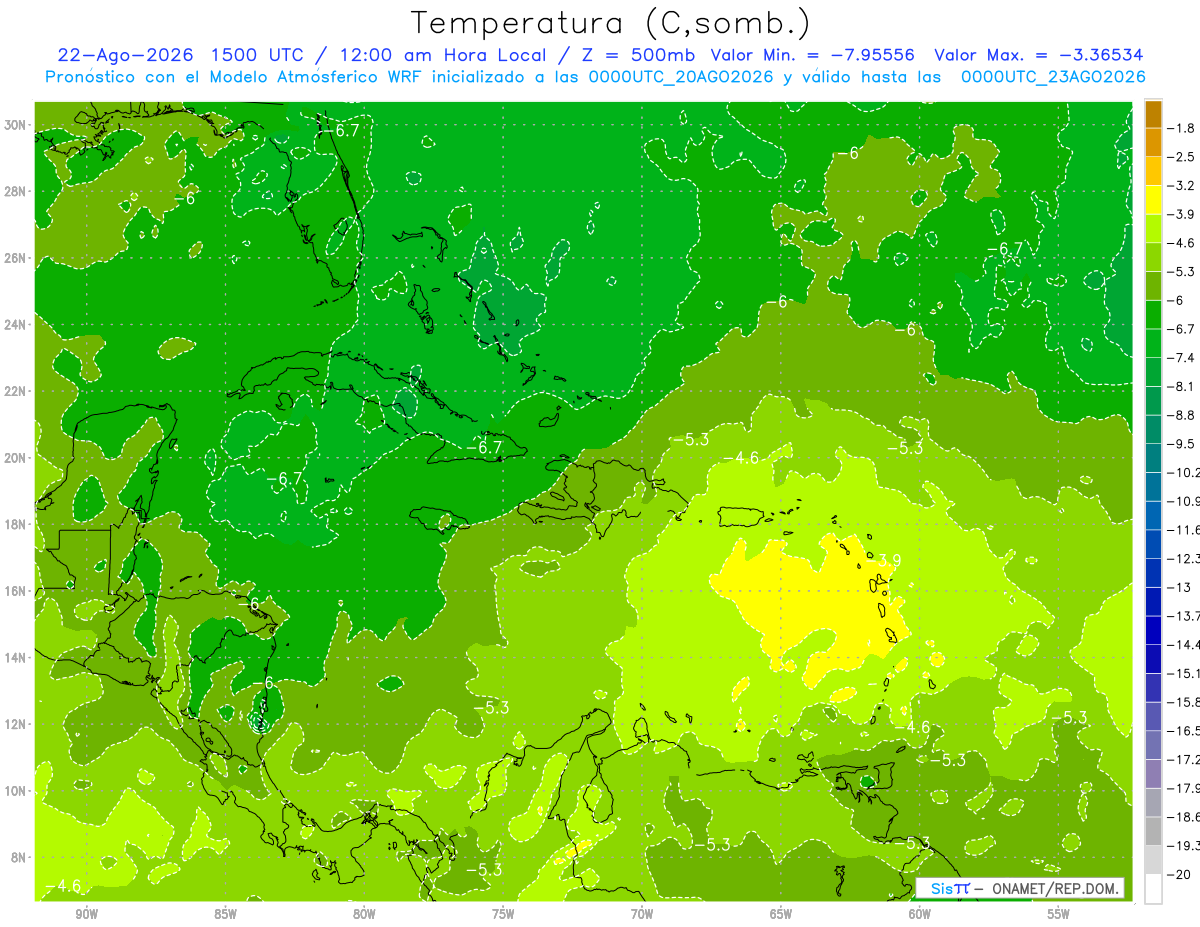
Task: Click the "75W" longitude axis label
Action: coord(503,914)
